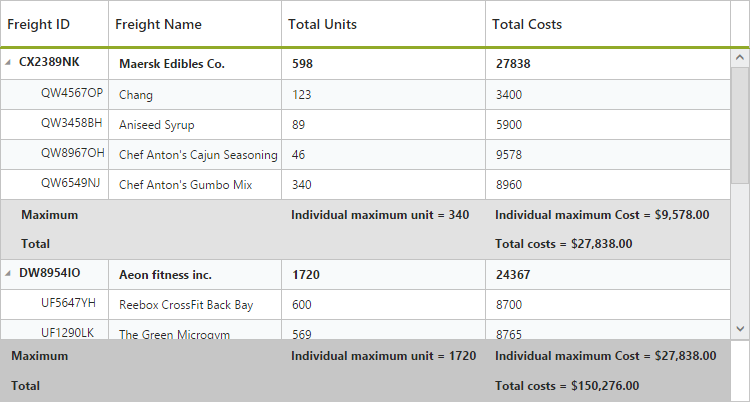Click the Aeon fitness inc. cell
Viewport: 750px width, 402px height.
pyautogui.click(x=170, y=274)
